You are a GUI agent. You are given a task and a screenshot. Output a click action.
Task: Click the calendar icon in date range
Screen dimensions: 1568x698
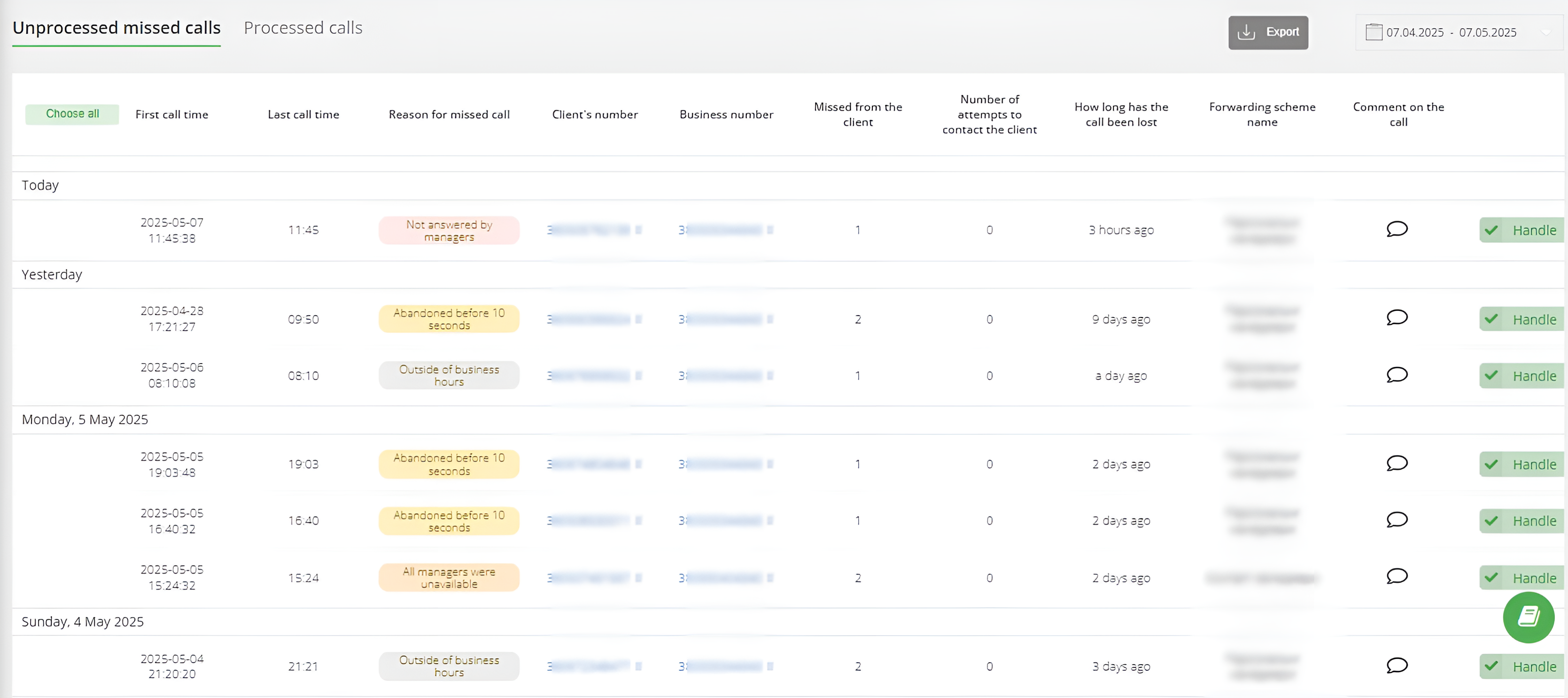point(1374,32)
